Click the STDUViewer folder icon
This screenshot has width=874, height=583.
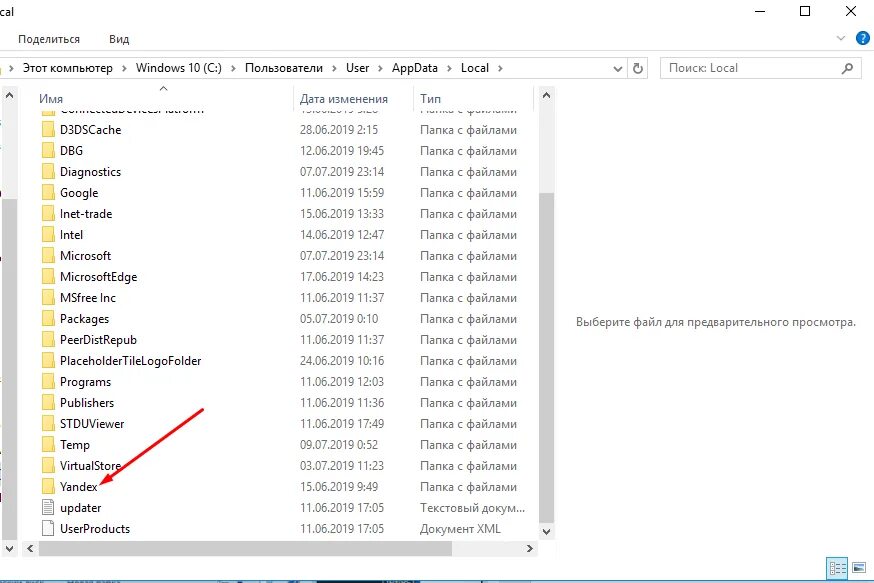48,424
